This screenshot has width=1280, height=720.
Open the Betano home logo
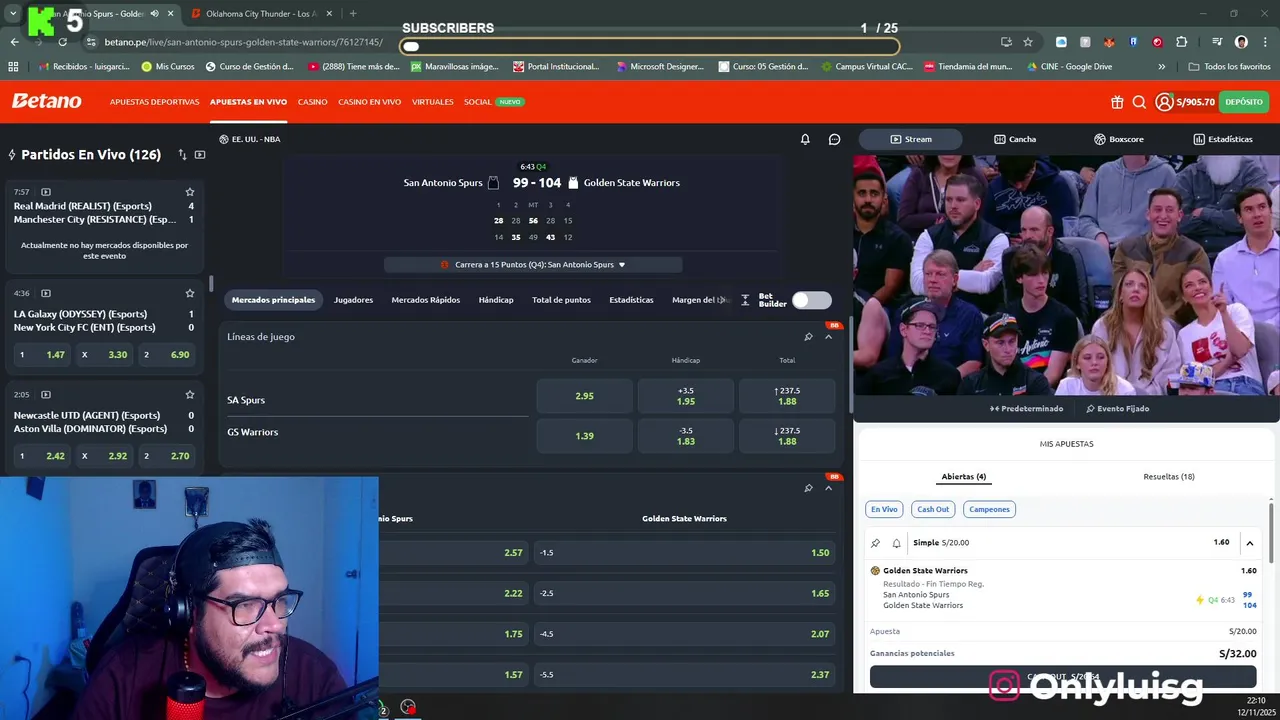(46, 101)
